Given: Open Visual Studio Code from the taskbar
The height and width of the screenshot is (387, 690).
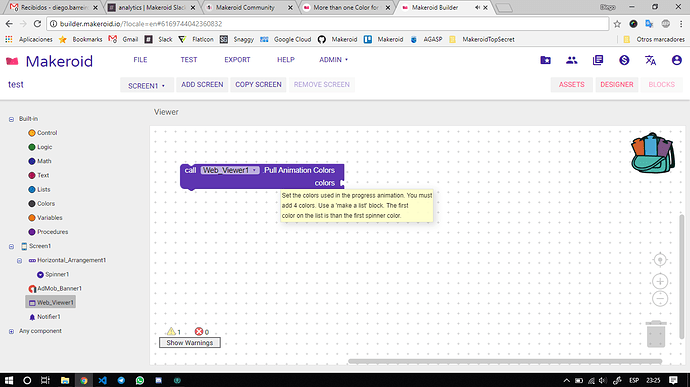Looking at the screenshot, I should pos(103,380).
